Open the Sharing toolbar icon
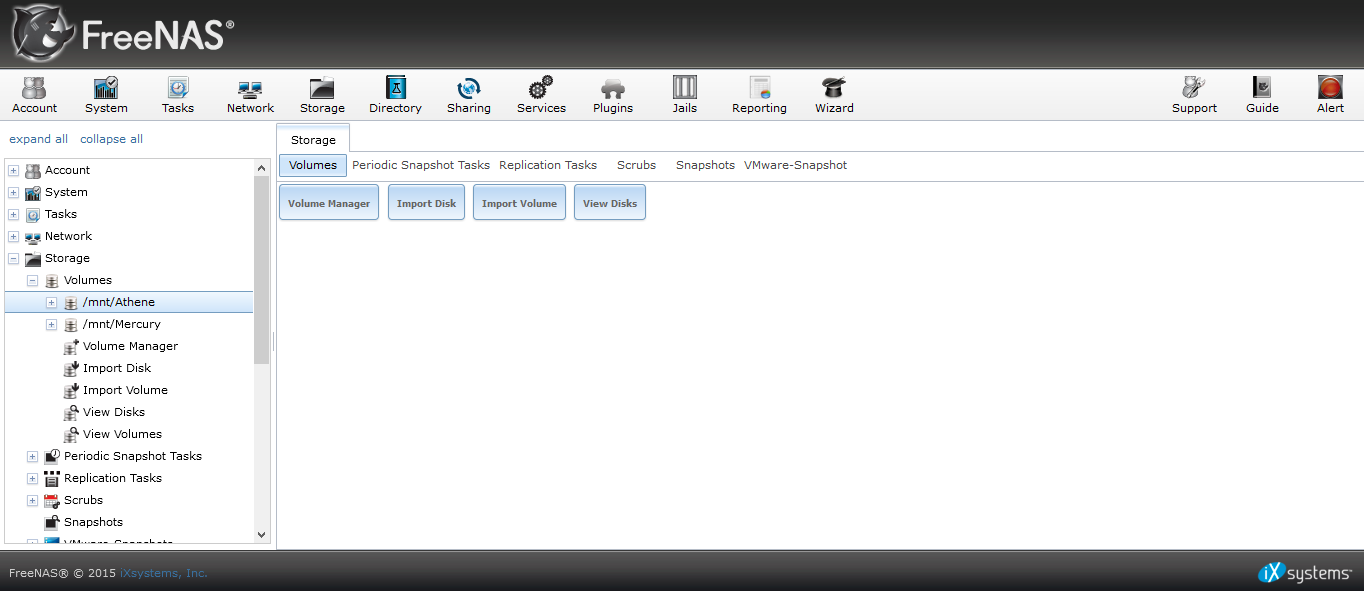The width and height of the screenshot is (1364, 591). 468,94
